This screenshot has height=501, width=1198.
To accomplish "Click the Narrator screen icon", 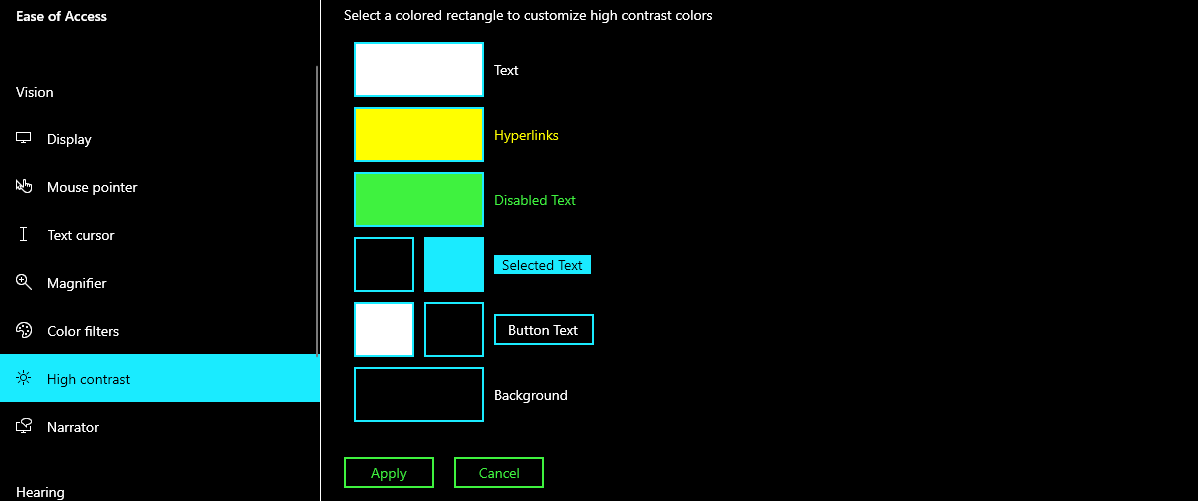I will 24,426.
